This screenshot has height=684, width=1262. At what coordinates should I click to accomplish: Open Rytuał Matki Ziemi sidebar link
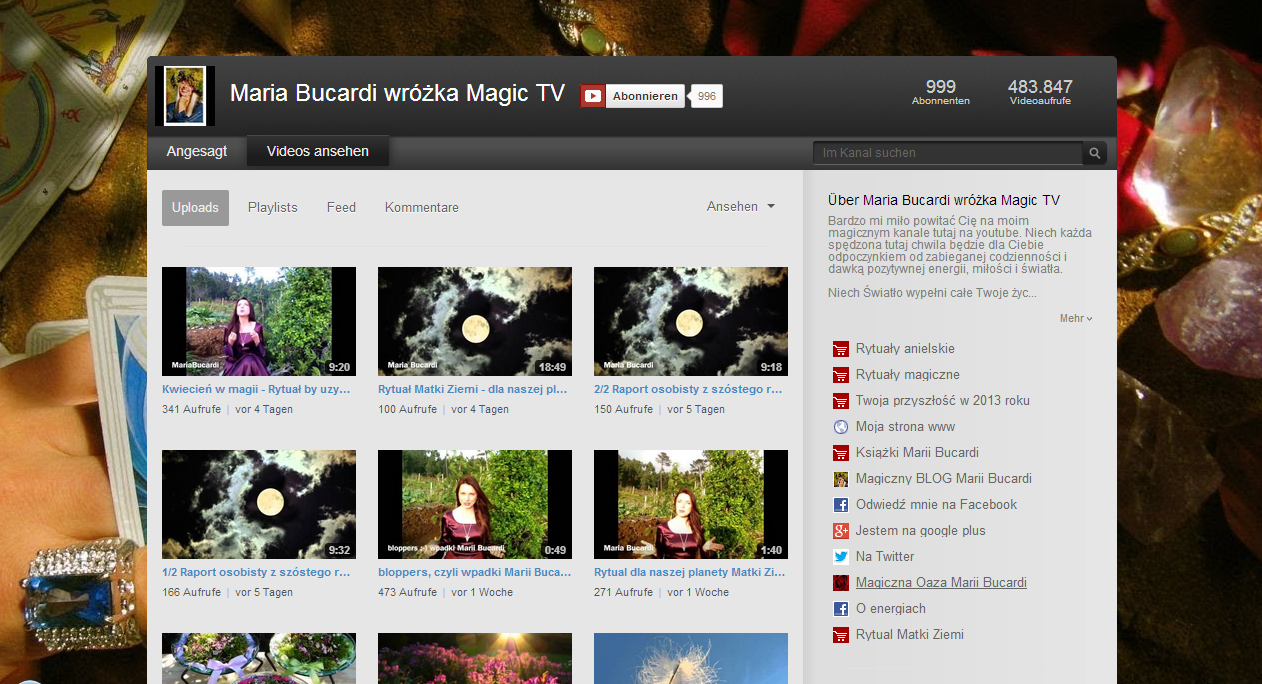click(910, 635)
